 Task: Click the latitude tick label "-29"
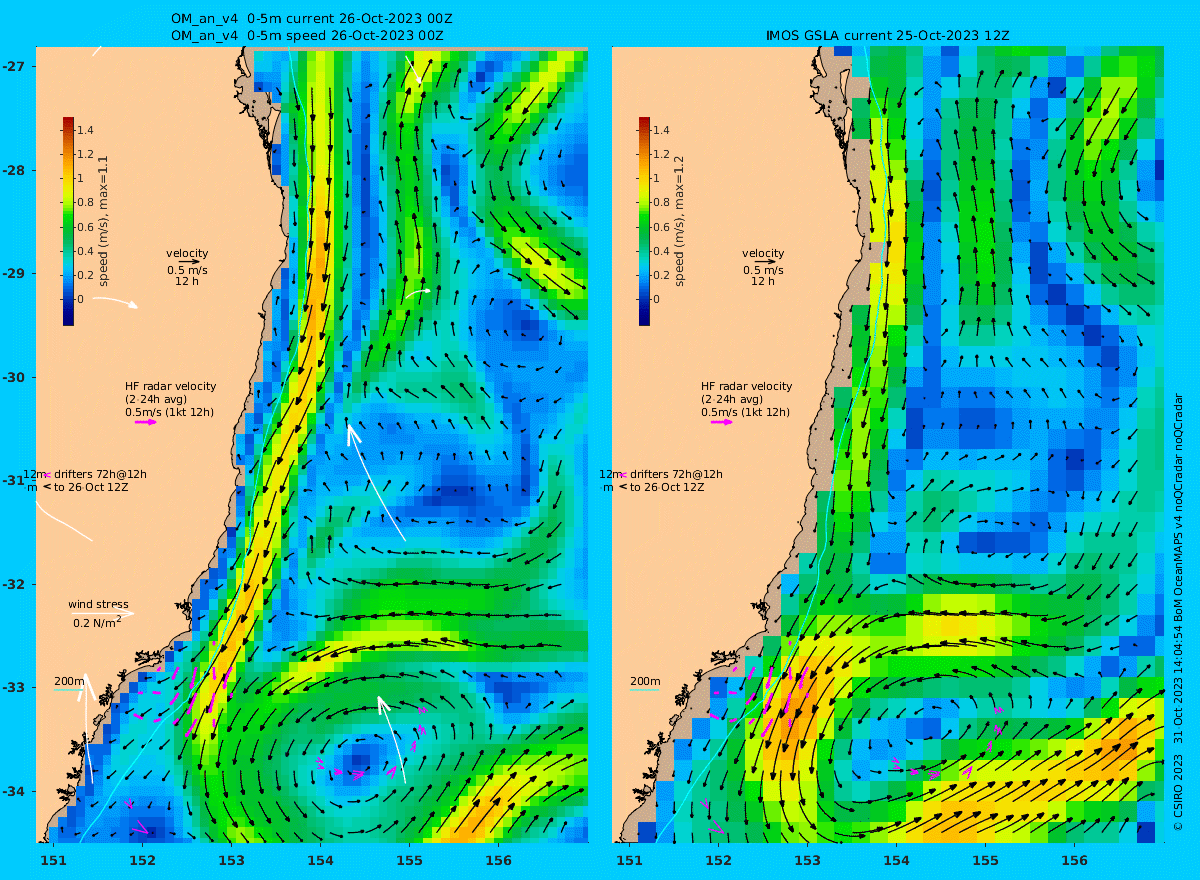point(15,273)
